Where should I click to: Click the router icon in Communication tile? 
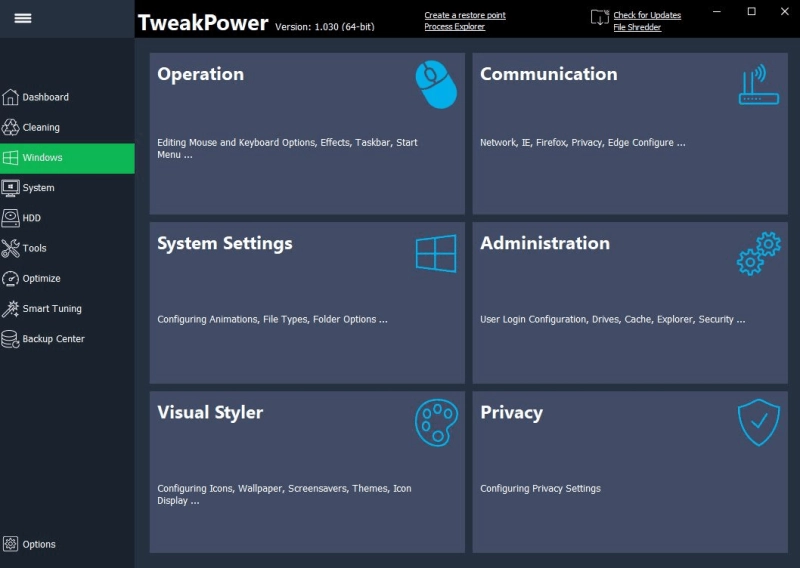(759, 85)
